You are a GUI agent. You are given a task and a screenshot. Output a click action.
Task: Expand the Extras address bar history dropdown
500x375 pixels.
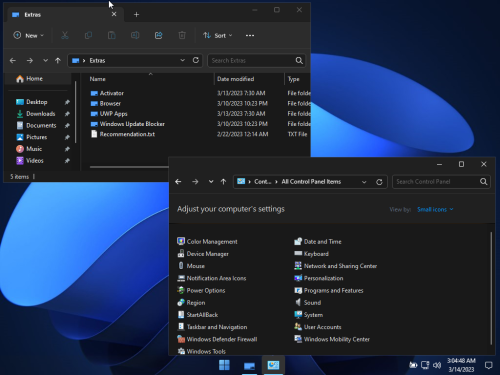(182, 60)
